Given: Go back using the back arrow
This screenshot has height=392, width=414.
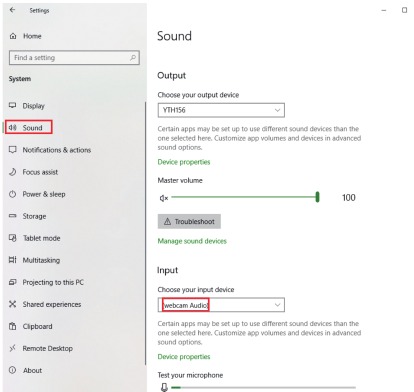Looking at the screenshot, I should pos(12,10).
